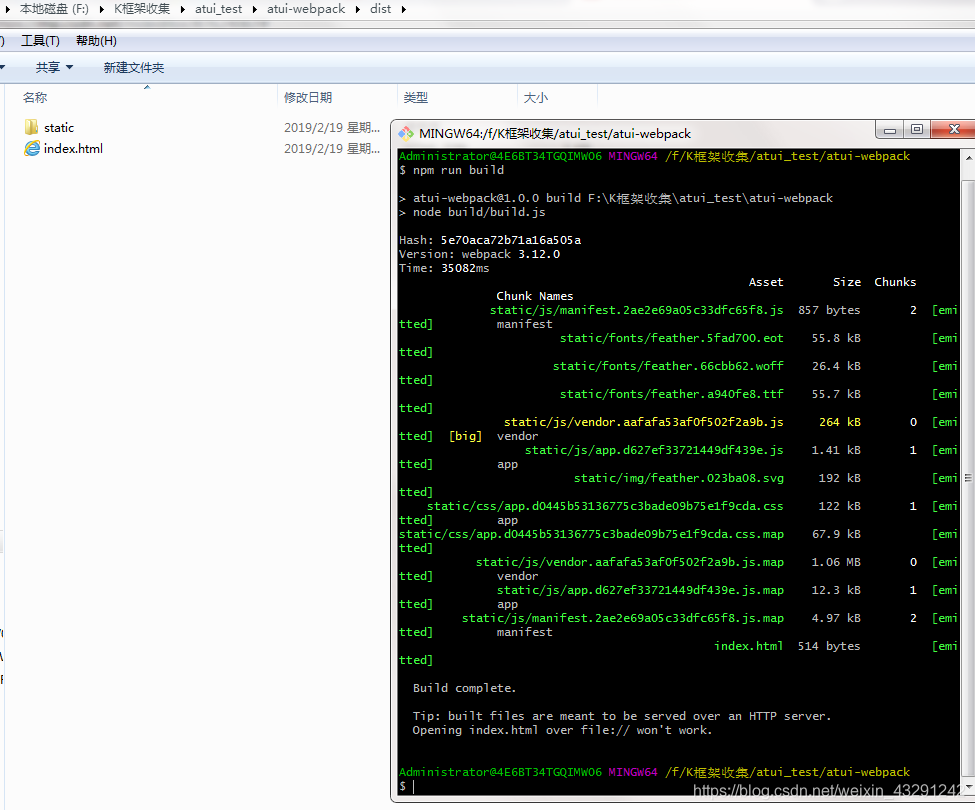The height and width of the screenshot is (810, 975).
Task: Click the terminal vertical scrollbar thumb
Action: click(968, 477)
